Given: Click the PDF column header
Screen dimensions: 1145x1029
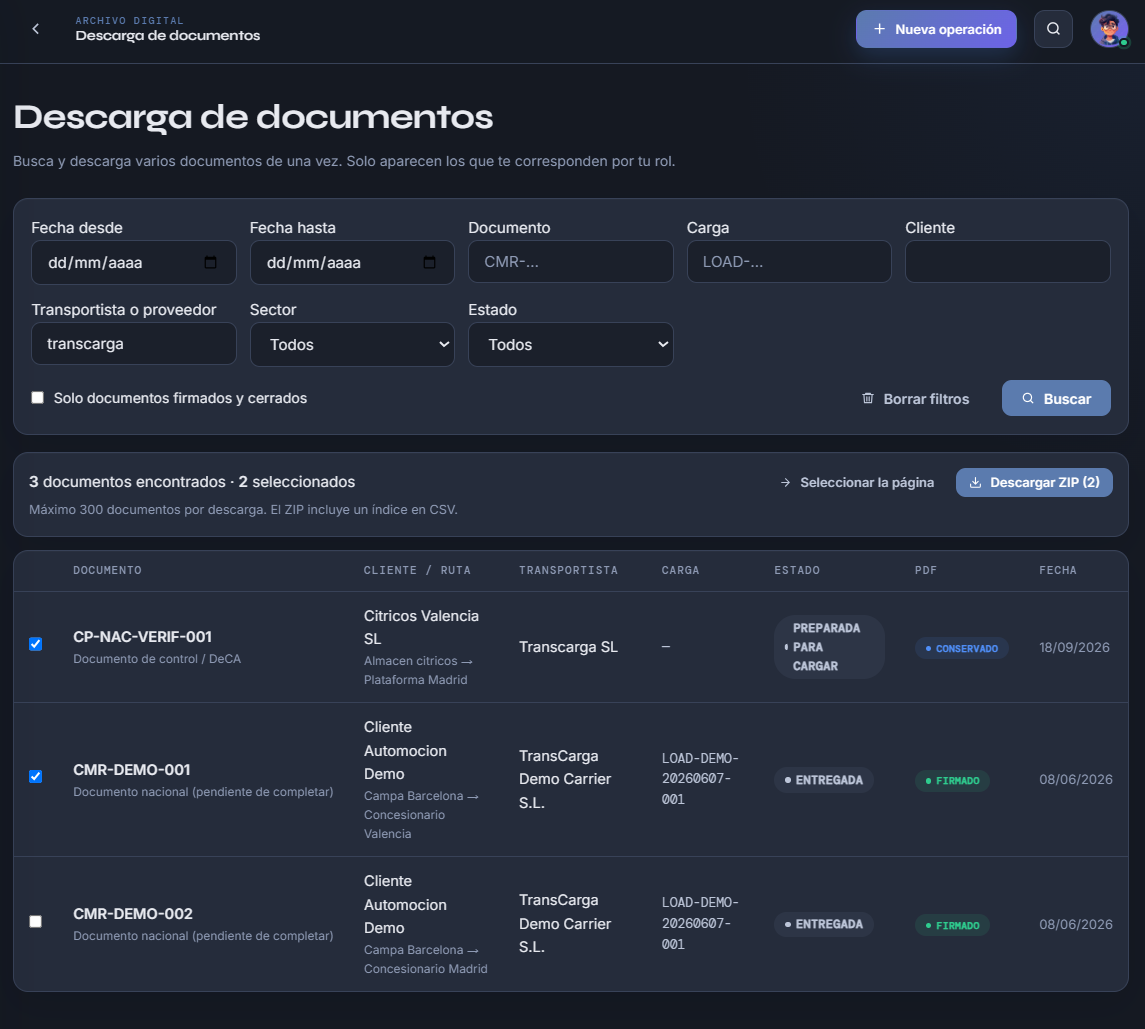Looking at the screenshot, I should [925, 570].
